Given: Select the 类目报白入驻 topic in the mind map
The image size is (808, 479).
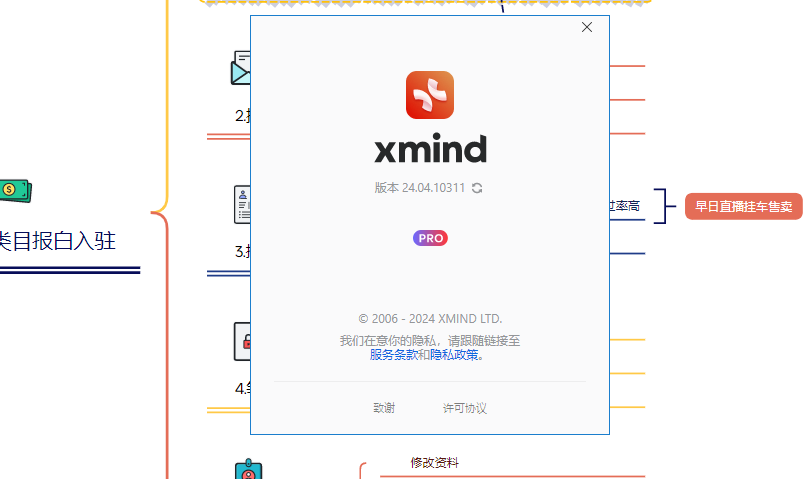Looking at the screenshot, I should click(x=57, y=241).
